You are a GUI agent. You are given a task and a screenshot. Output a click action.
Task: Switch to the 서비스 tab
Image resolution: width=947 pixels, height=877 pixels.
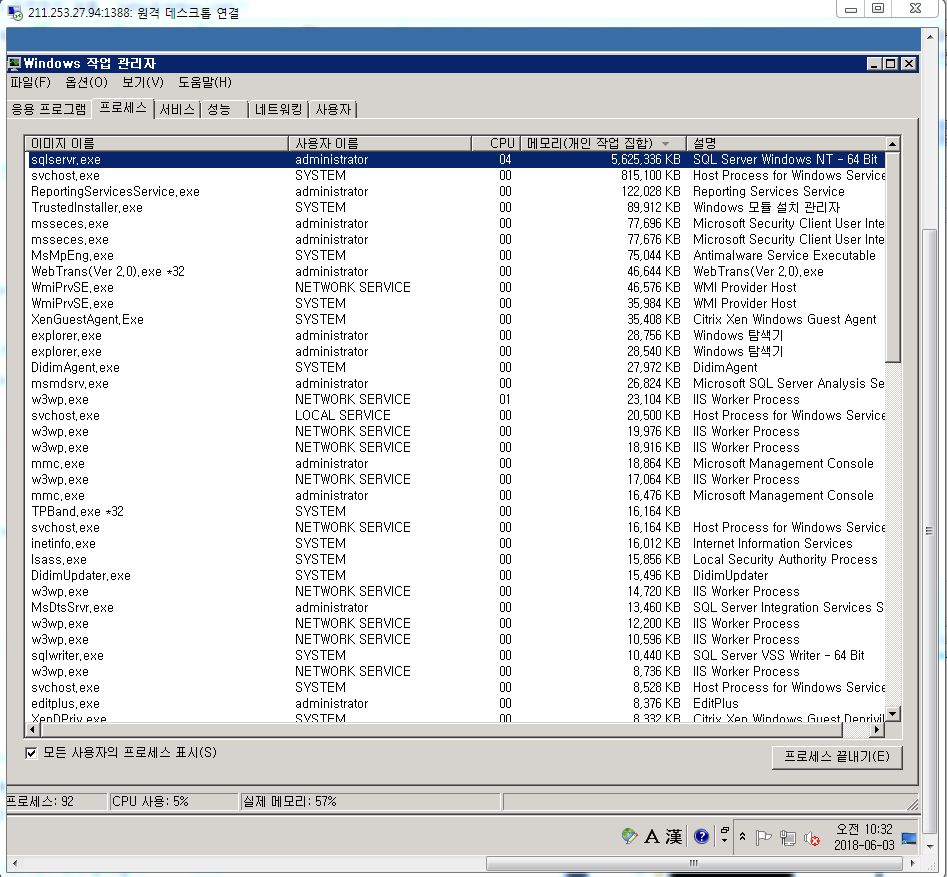pos(177,109)
